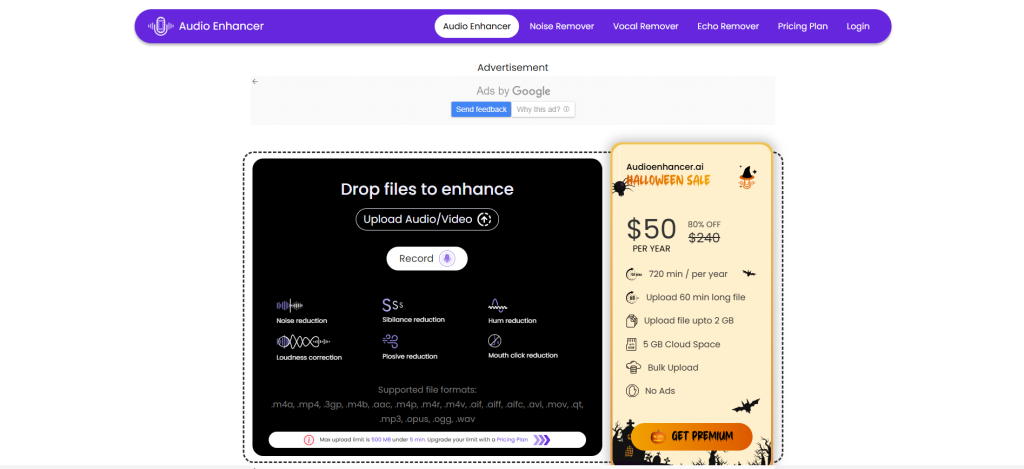Click the Login link
Screen dimensions: 1024x469
(857, 26)
